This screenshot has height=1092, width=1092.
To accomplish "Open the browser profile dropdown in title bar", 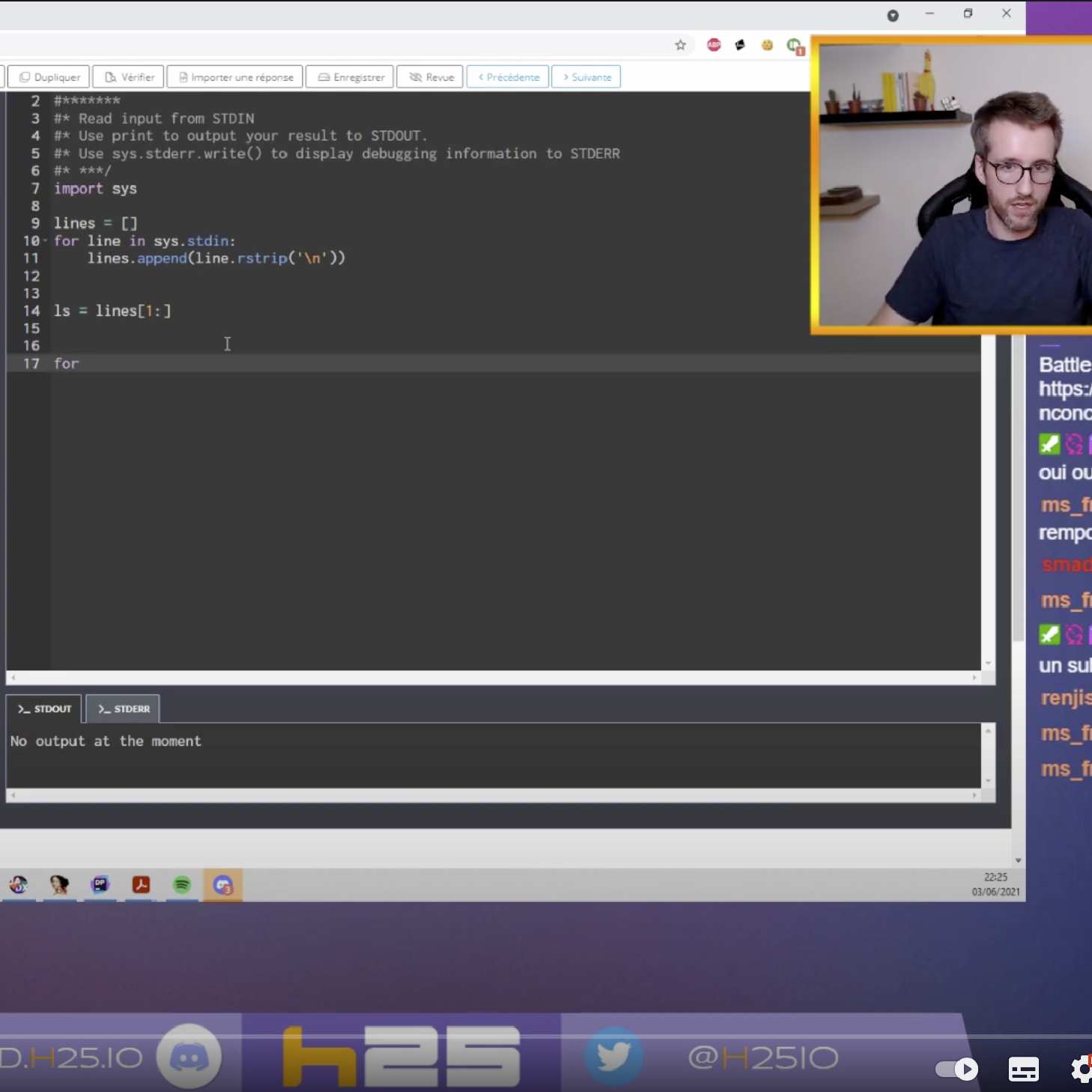I will coord(893,16).
